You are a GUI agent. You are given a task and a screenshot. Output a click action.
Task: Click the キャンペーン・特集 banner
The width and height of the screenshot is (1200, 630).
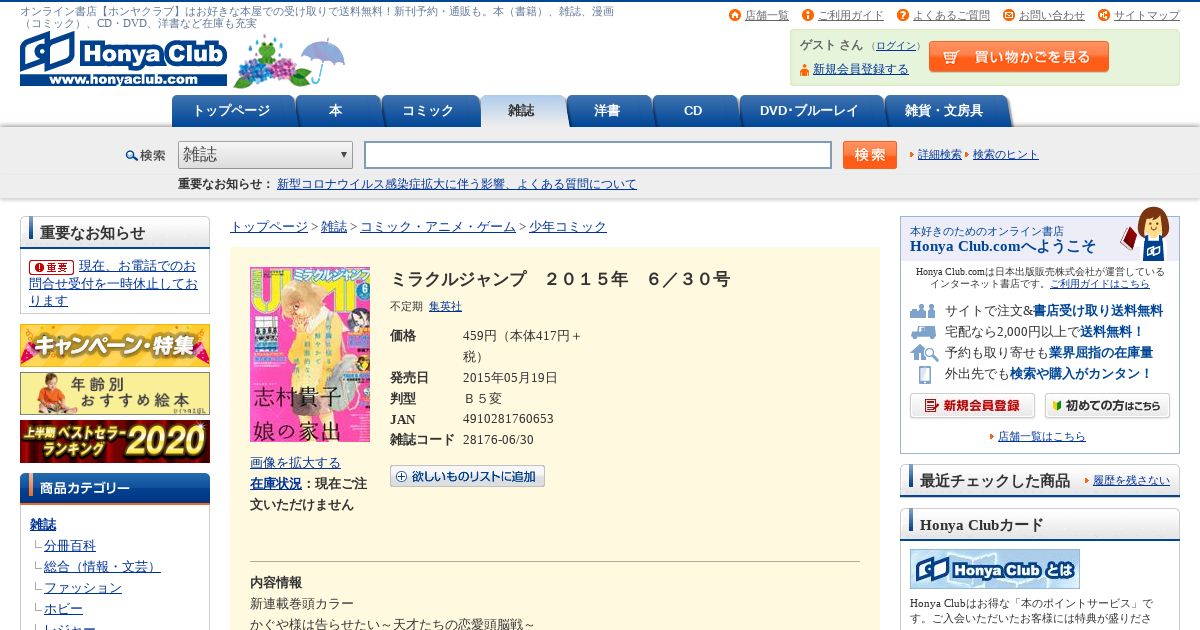pyautogui.click(x=115, y=345)
